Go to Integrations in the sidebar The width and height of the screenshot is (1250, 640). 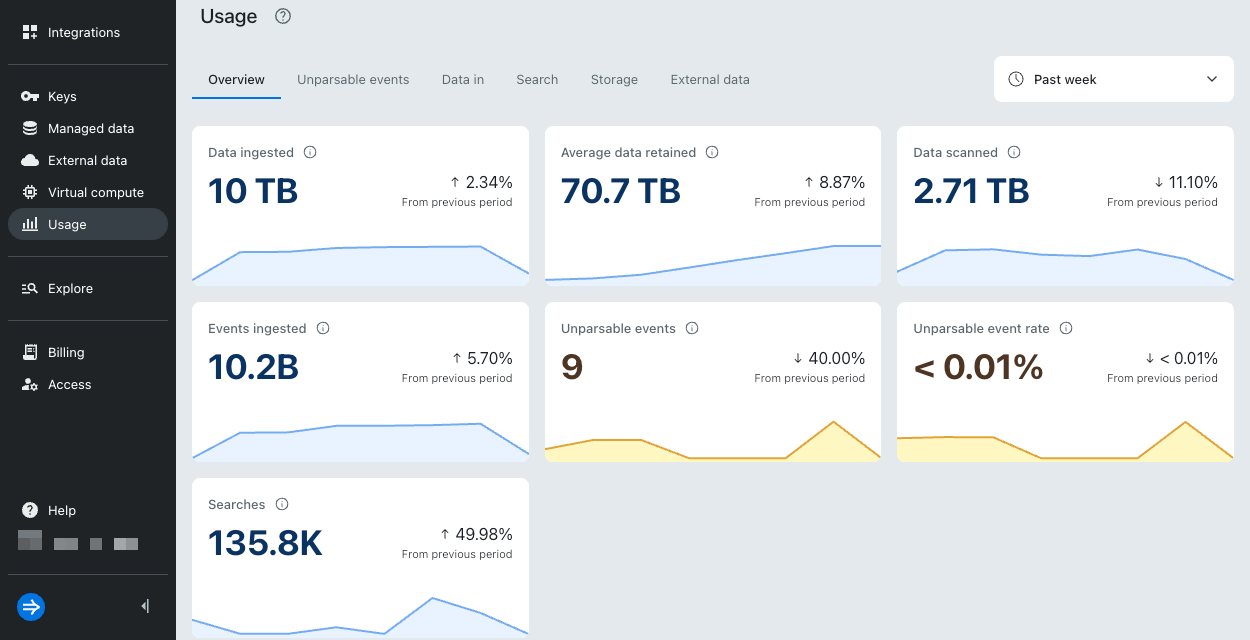(84, 32)
